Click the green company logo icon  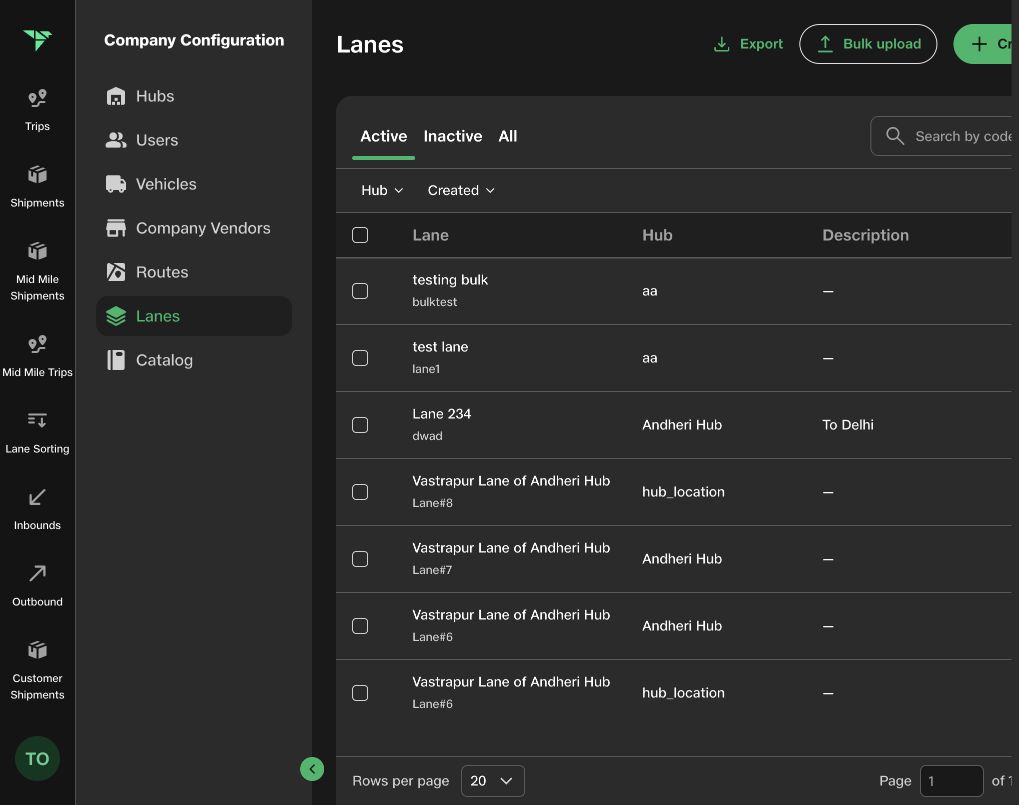(37, 40)
